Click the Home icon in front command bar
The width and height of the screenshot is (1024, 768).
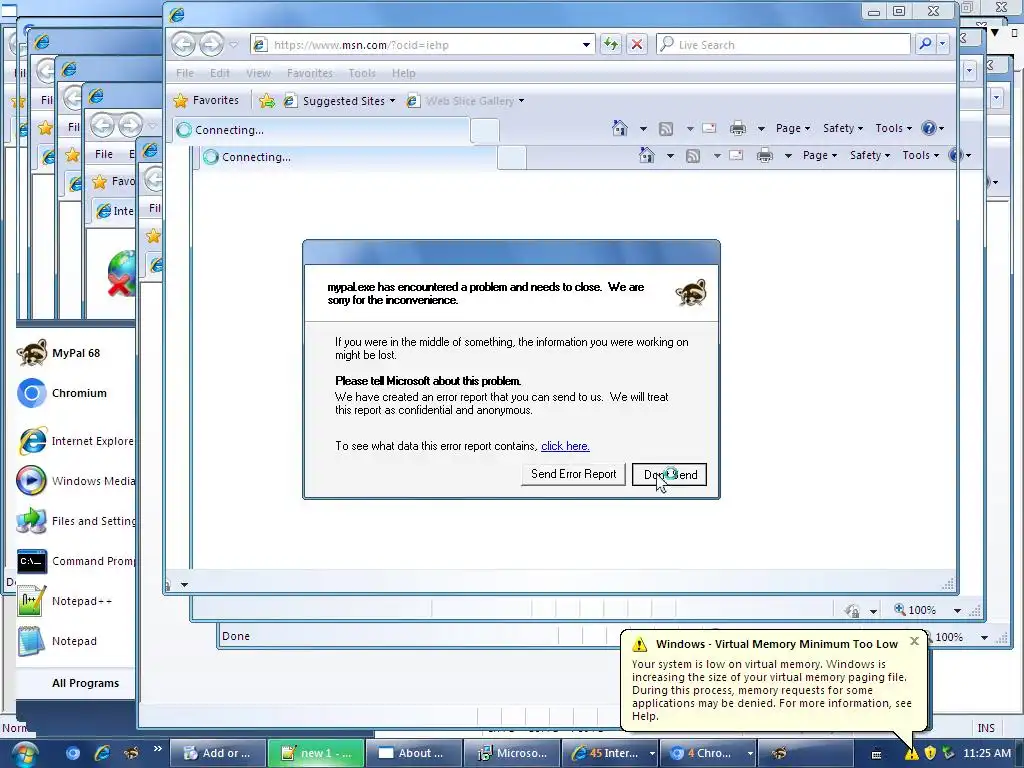tap(620, 128)
